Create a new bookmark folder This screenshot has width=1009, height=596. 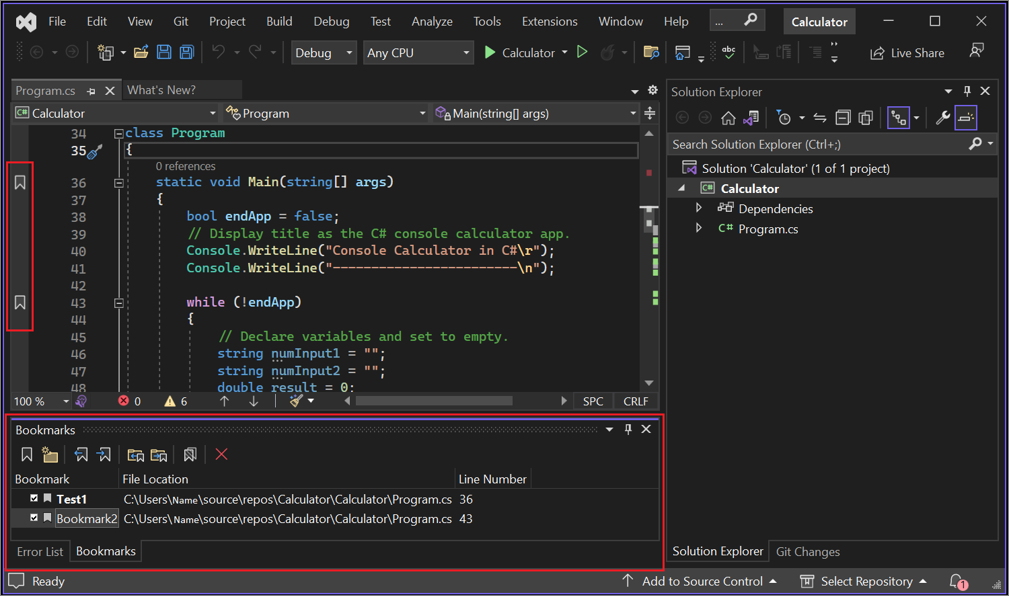50,454
